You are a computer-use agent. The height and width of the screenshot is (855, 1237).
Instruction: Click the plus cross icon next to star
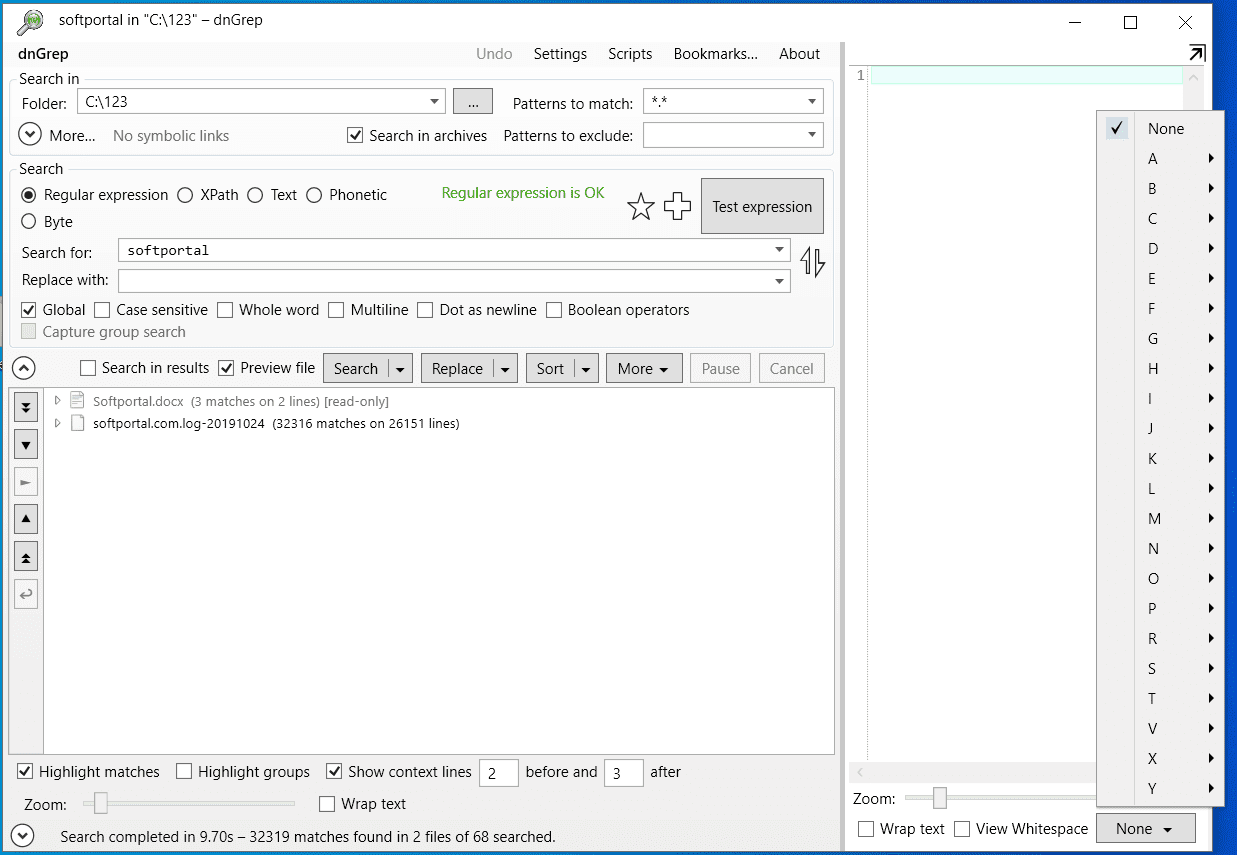point(678,207)
